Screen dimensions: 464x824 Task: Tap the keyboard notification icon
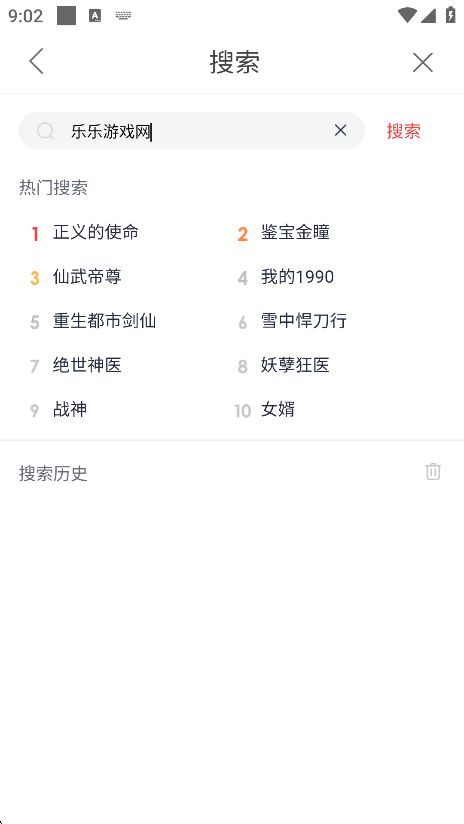pyautogui.click(x=123, y=16)
